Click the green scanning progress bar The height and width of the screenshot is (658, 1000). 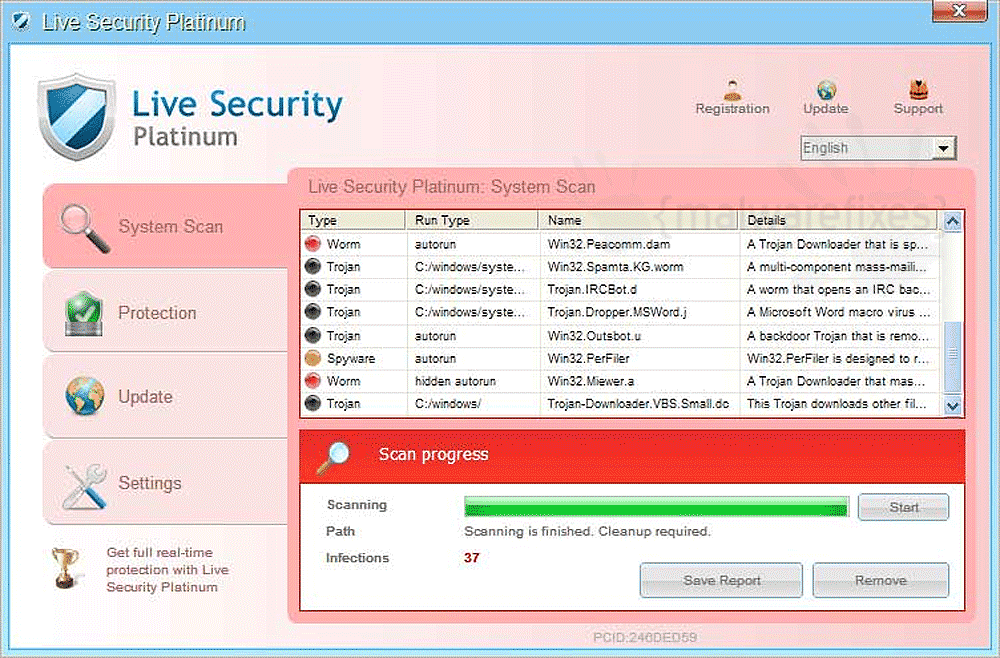click(x=656, y=508)
